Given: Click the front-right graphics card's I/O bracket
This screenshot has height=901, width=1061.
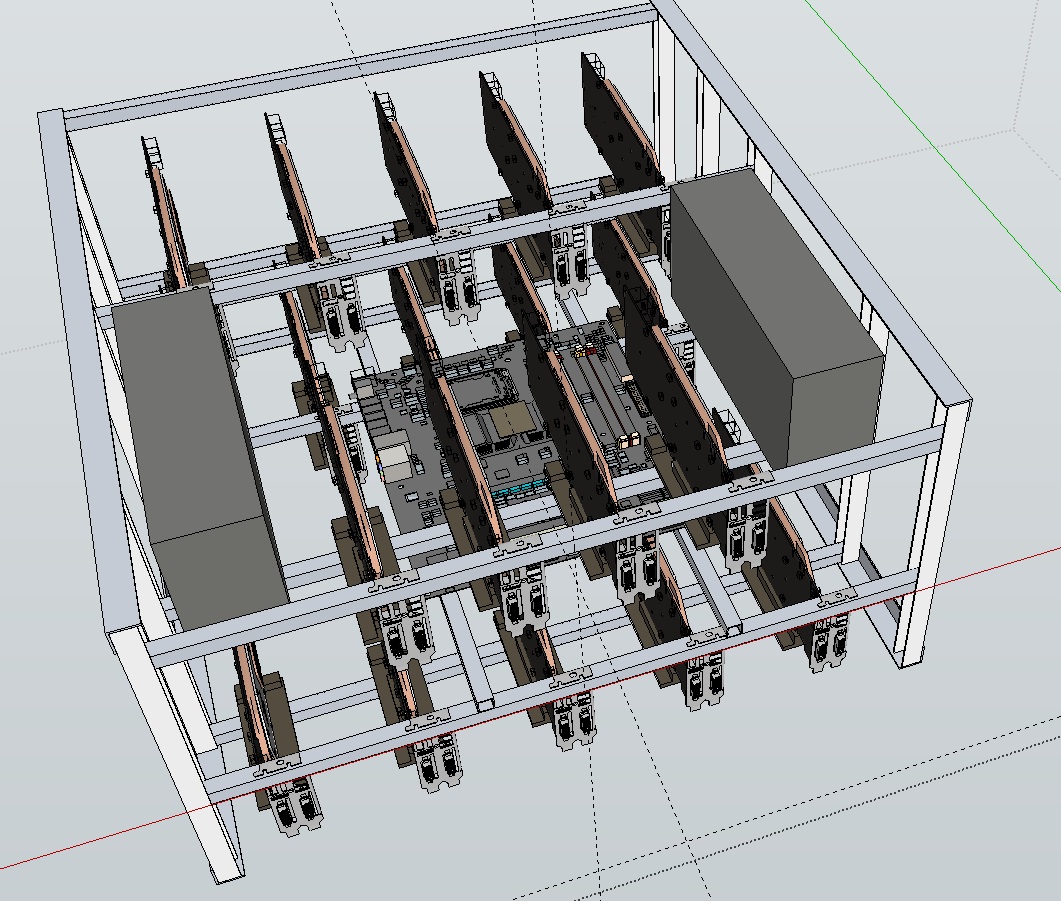Looking at the screenshot, I should click(x=830, y=640).
